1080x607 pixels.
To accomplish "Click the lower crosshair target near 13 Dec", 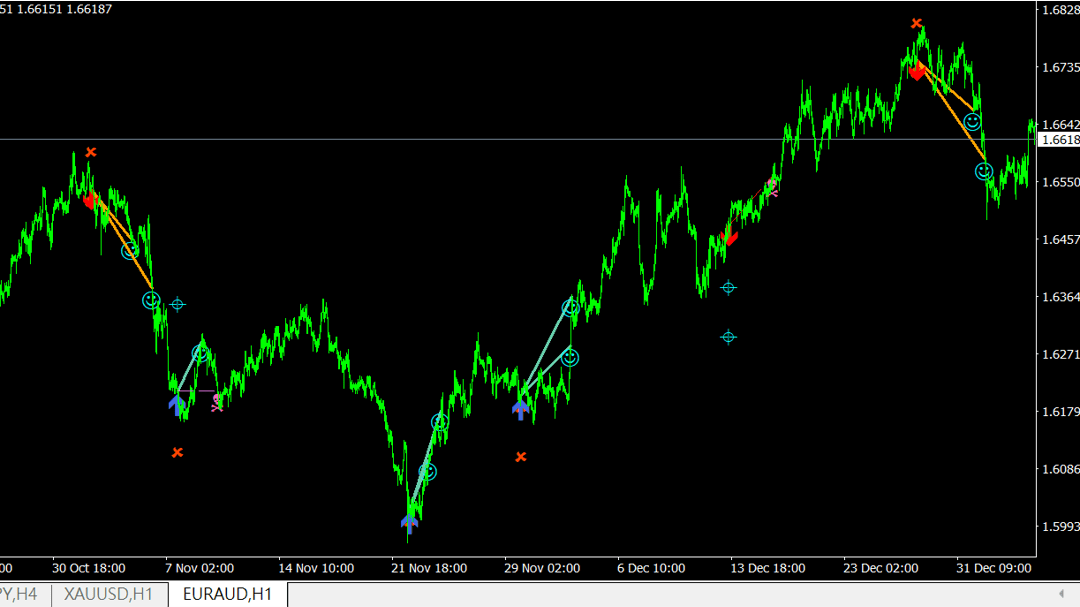I will tap(728, 337).
